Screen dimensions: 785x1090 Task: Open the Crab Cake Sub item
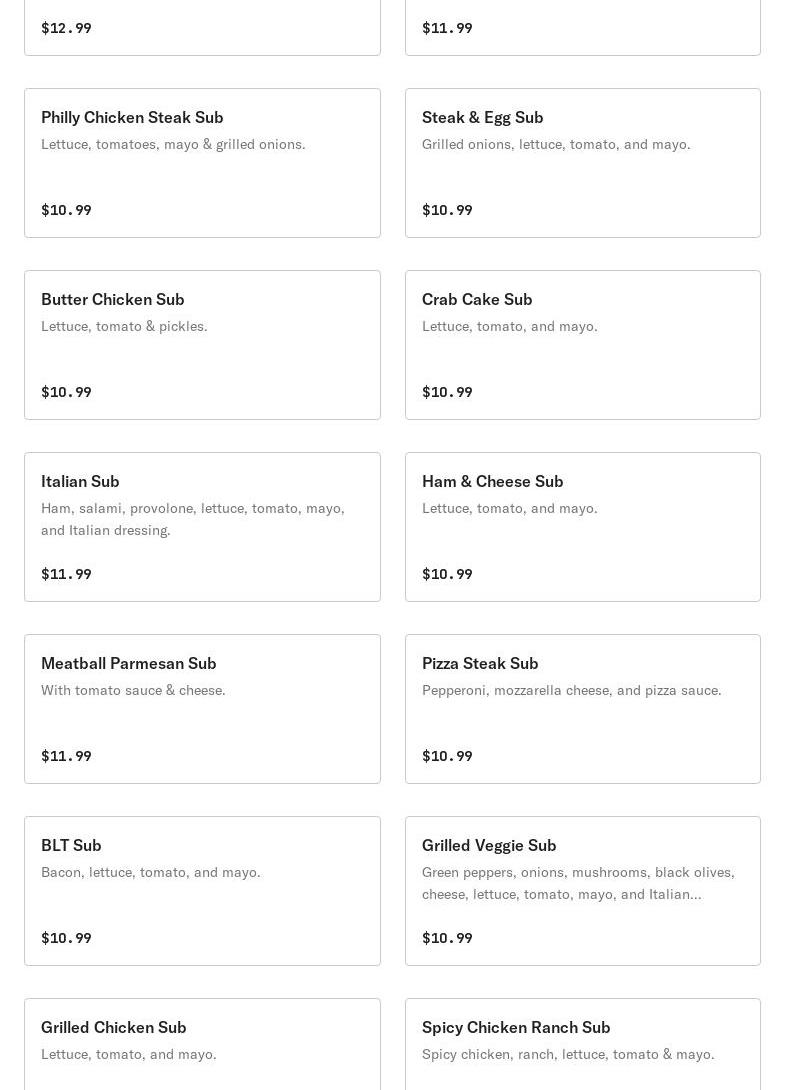click(x=477, y=299)
